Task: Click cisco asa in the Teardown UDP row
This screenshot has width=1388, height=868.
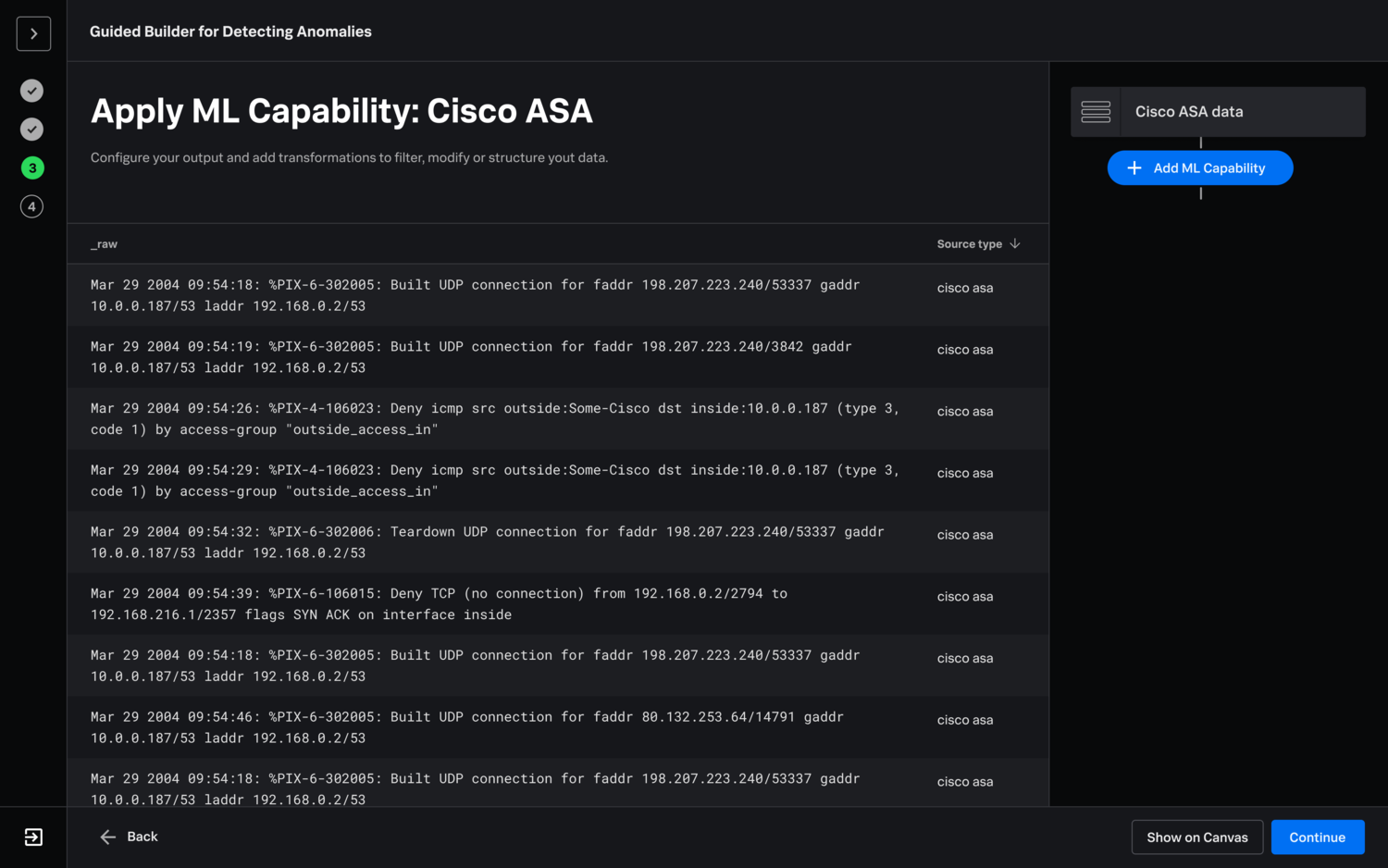Action: [965, 535]
